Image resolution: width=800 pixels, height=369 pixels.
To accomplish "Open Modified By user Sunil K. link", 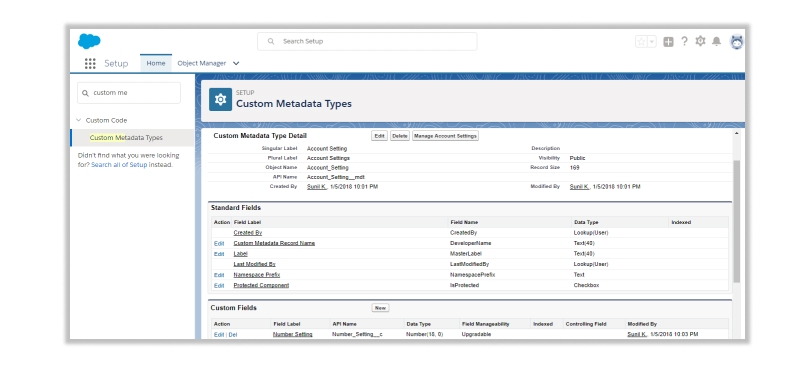I will tap(579, 187).
